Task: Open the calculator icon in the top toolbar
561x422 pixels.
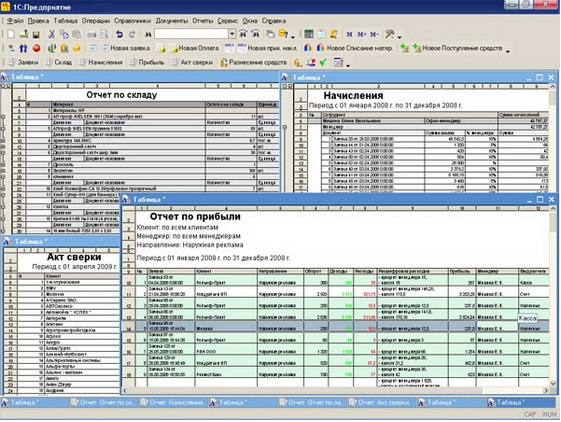Action: click(x=309, y=34)
